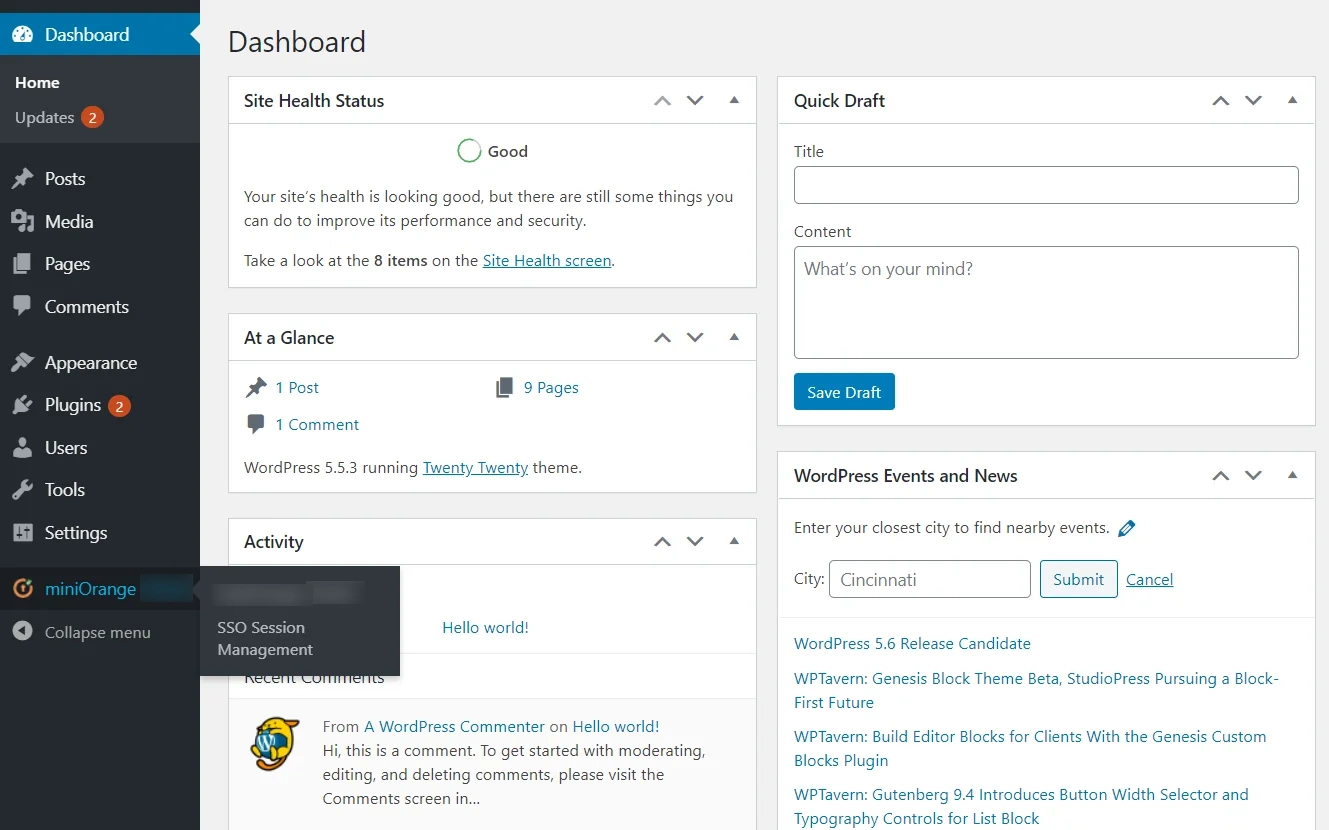The width and height of the screenshot is (1329, 830).
Task: Focus the Quick Draft Title field
Action: pos(1046,185)
